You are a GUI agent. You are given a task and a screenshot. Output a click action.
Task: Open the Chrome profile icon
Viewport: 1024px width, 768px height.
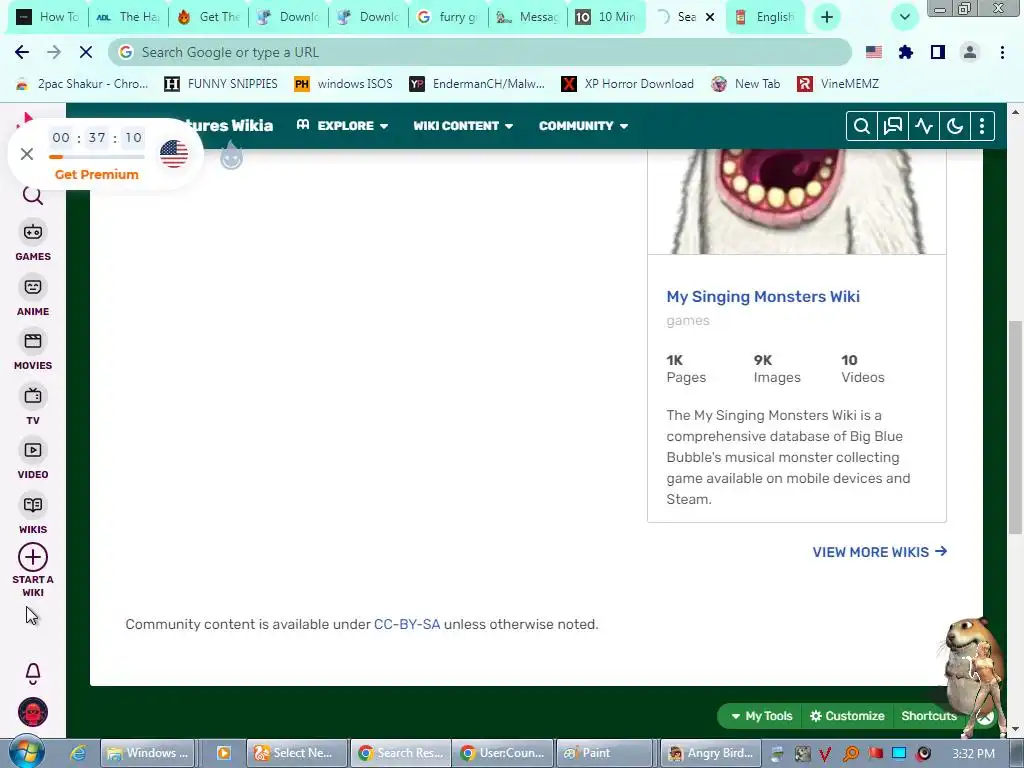970,52
